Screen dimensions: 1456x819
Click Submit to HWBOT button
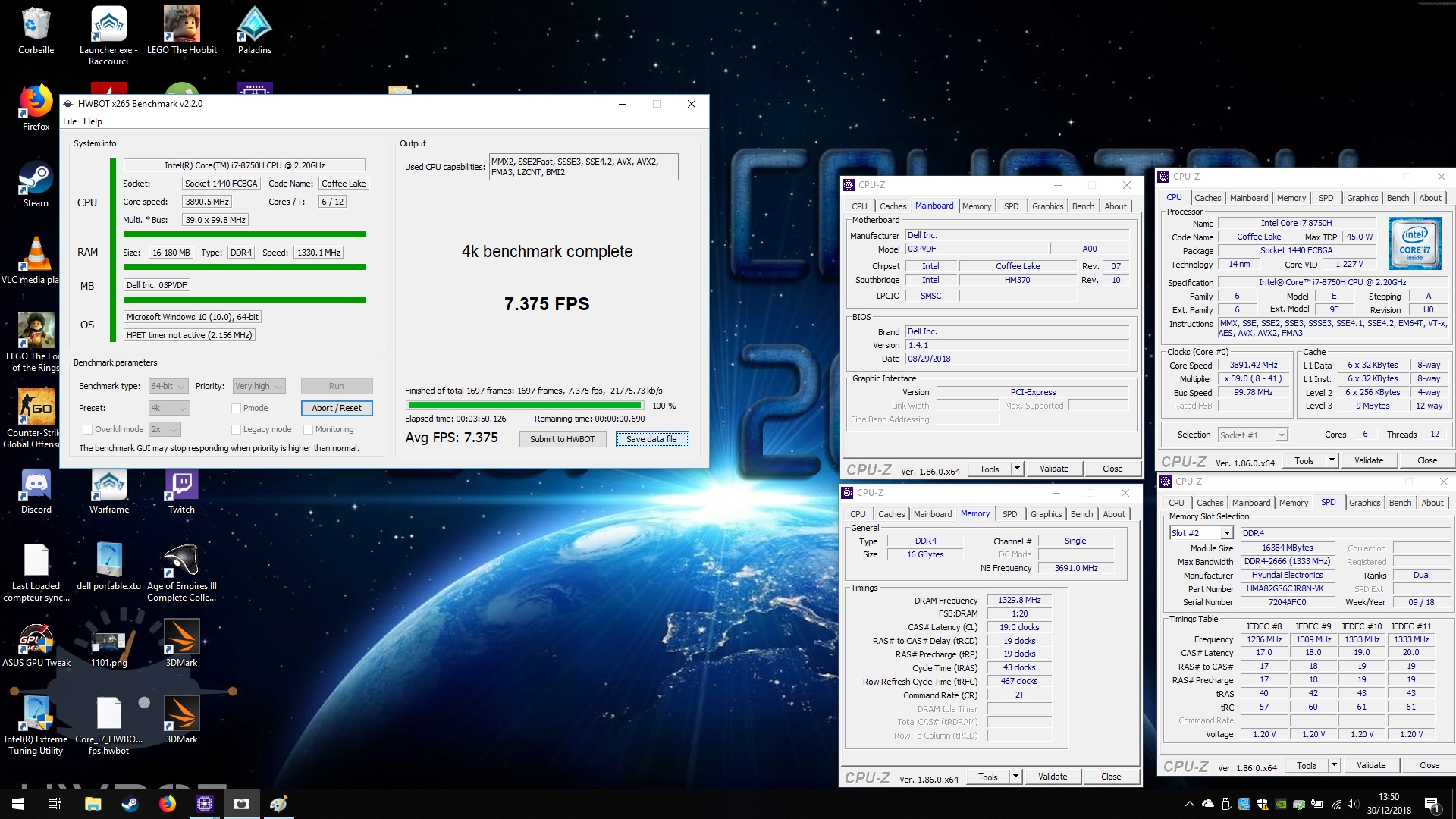(x=562, y=439)
